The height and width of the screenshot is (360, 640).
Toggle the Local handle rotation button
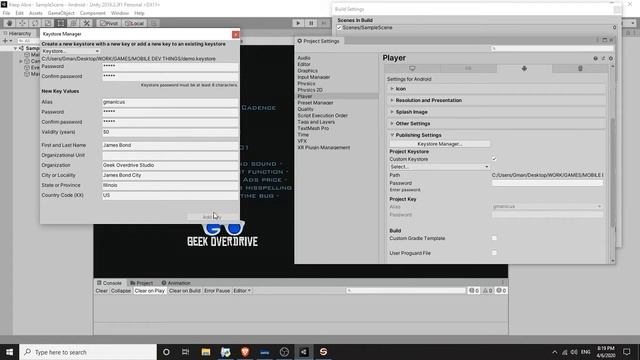(134, 23)
